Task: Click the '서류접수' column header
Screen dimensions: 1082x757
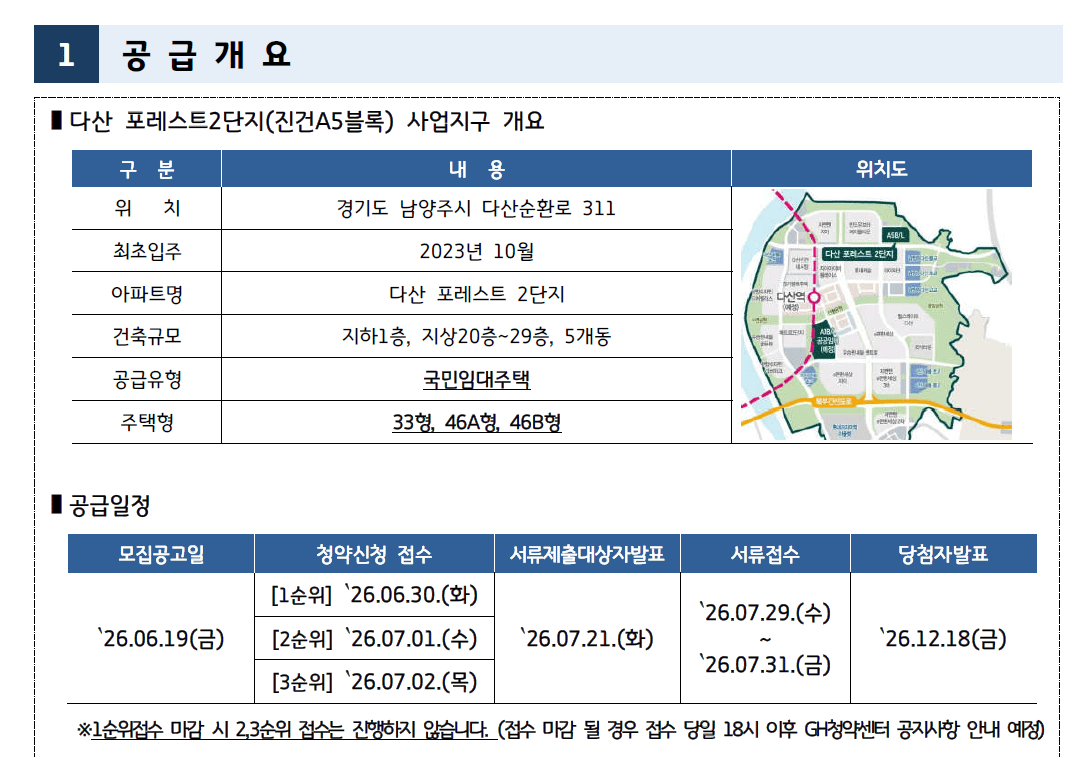Action: tap(765, 553)
